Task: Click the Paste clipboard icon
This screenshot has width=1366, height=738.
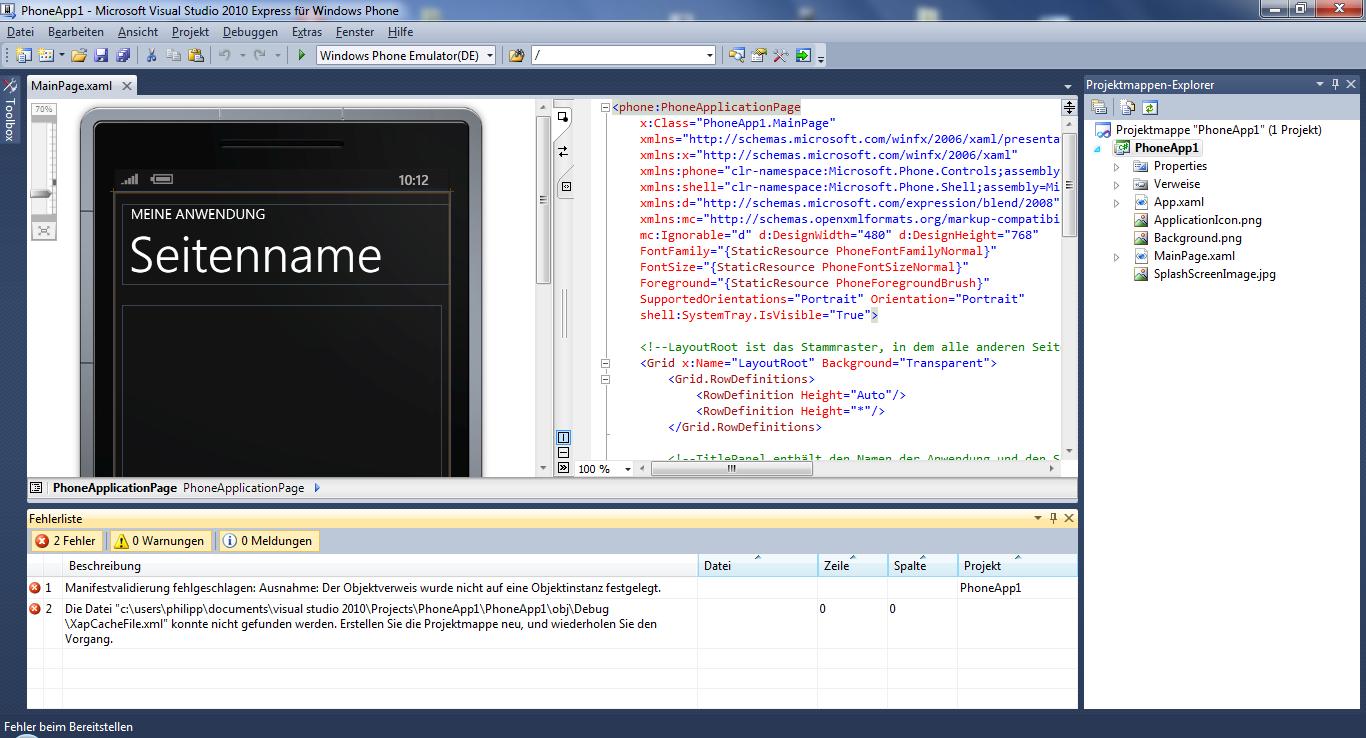Action: (196, 56)
